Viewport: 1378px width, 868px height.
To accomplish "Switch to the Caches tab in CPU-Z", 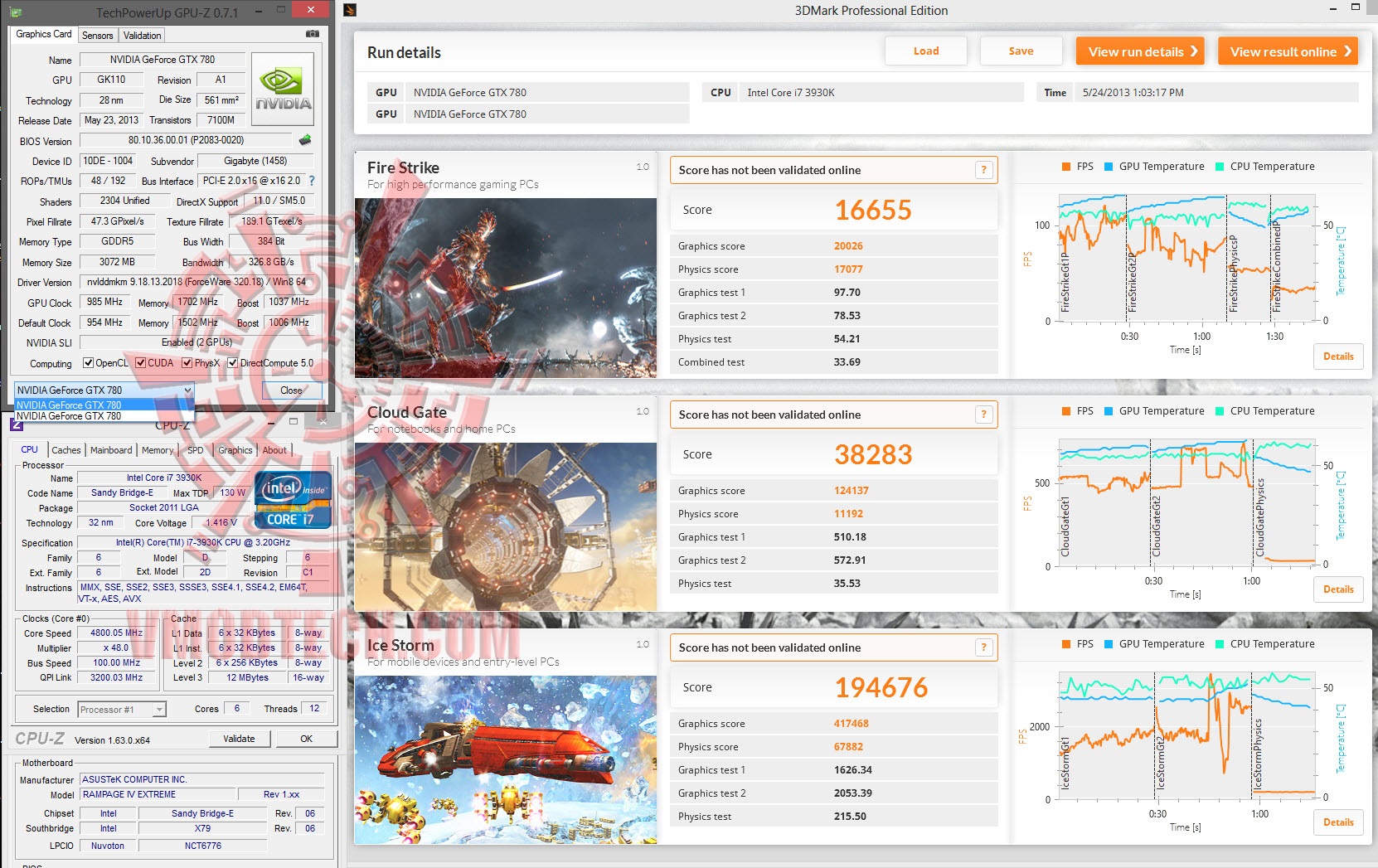I will [x=66, y=450].
